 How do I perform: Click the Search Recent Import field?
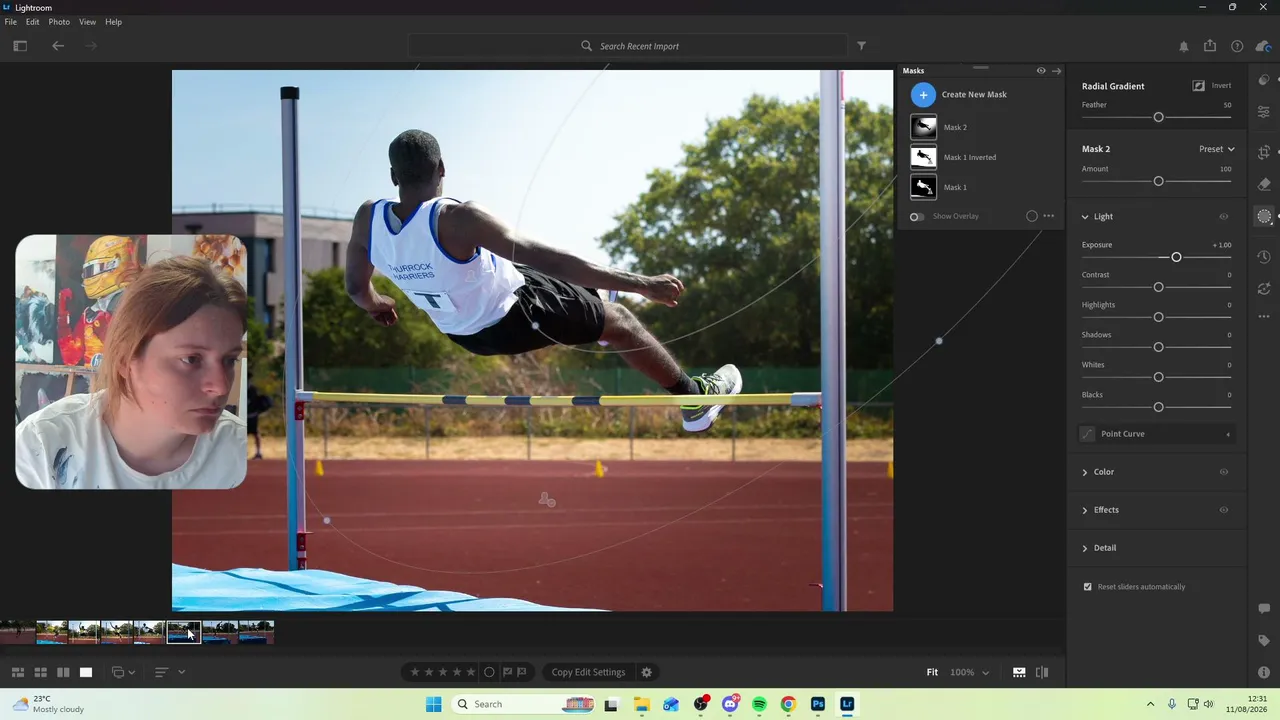pos(628,46)
